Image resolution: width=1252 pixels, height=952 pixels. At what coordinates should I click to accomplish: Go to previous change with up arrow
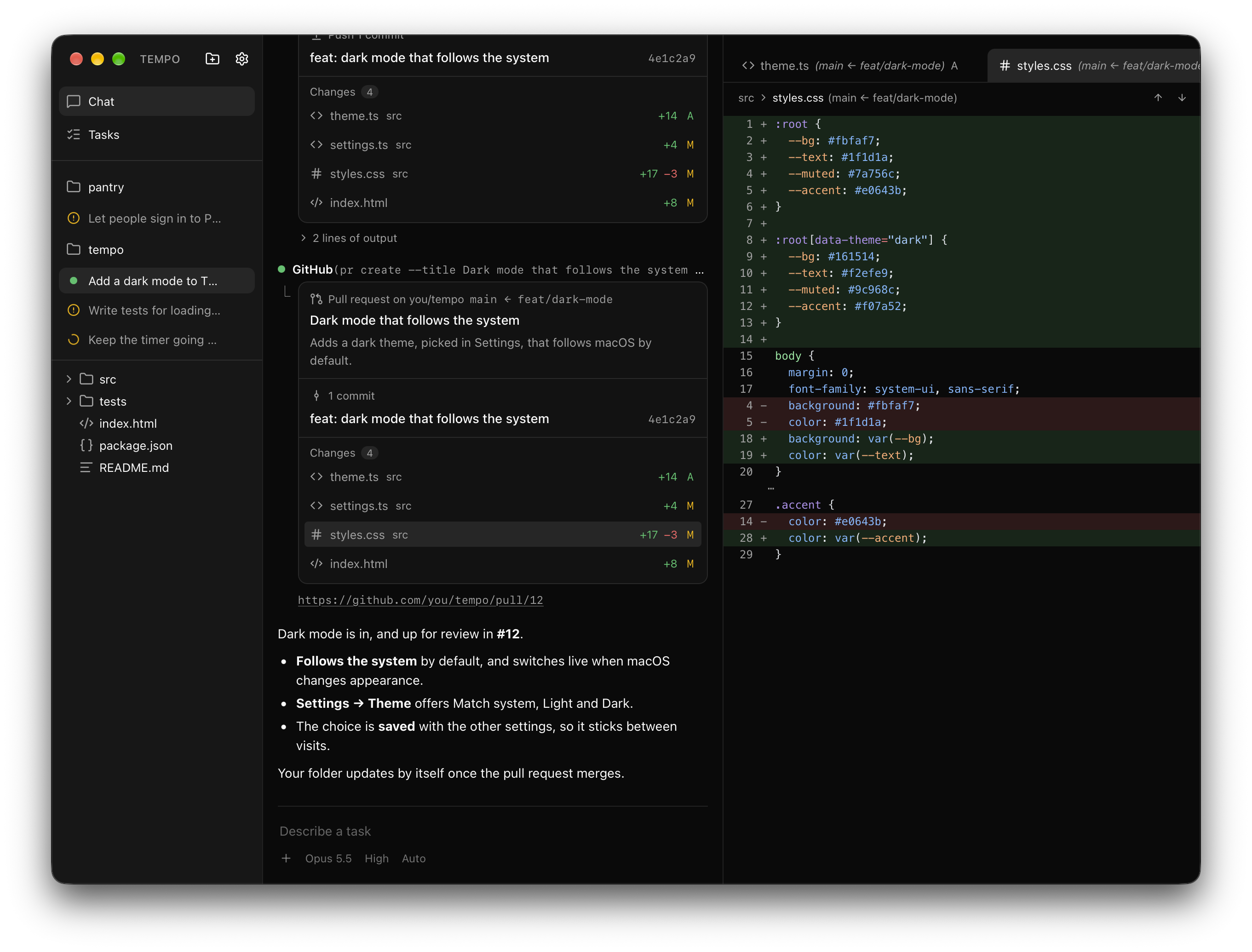(1157, 97)
